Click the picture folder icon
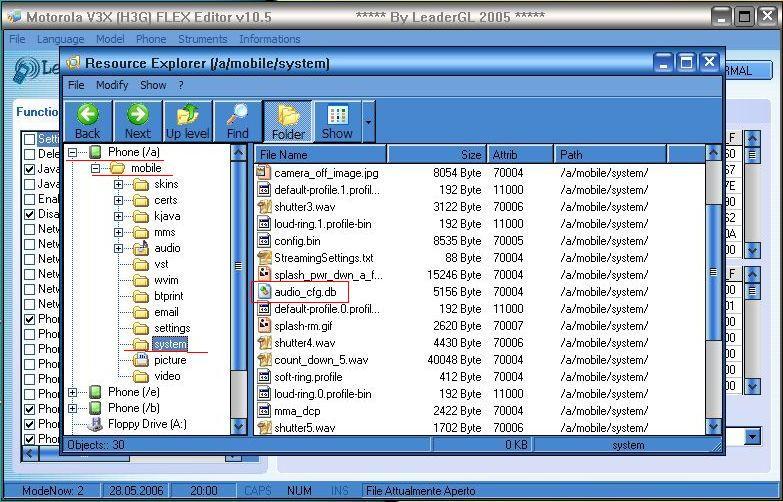Screen dimensions: 783x502 pos(141,360)
